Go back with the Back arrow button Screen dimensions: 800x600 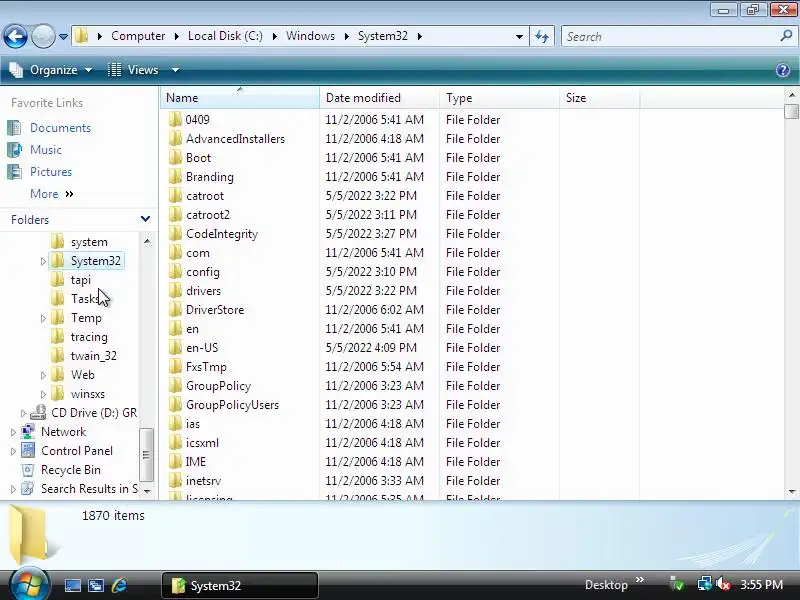tap(15, 36)
